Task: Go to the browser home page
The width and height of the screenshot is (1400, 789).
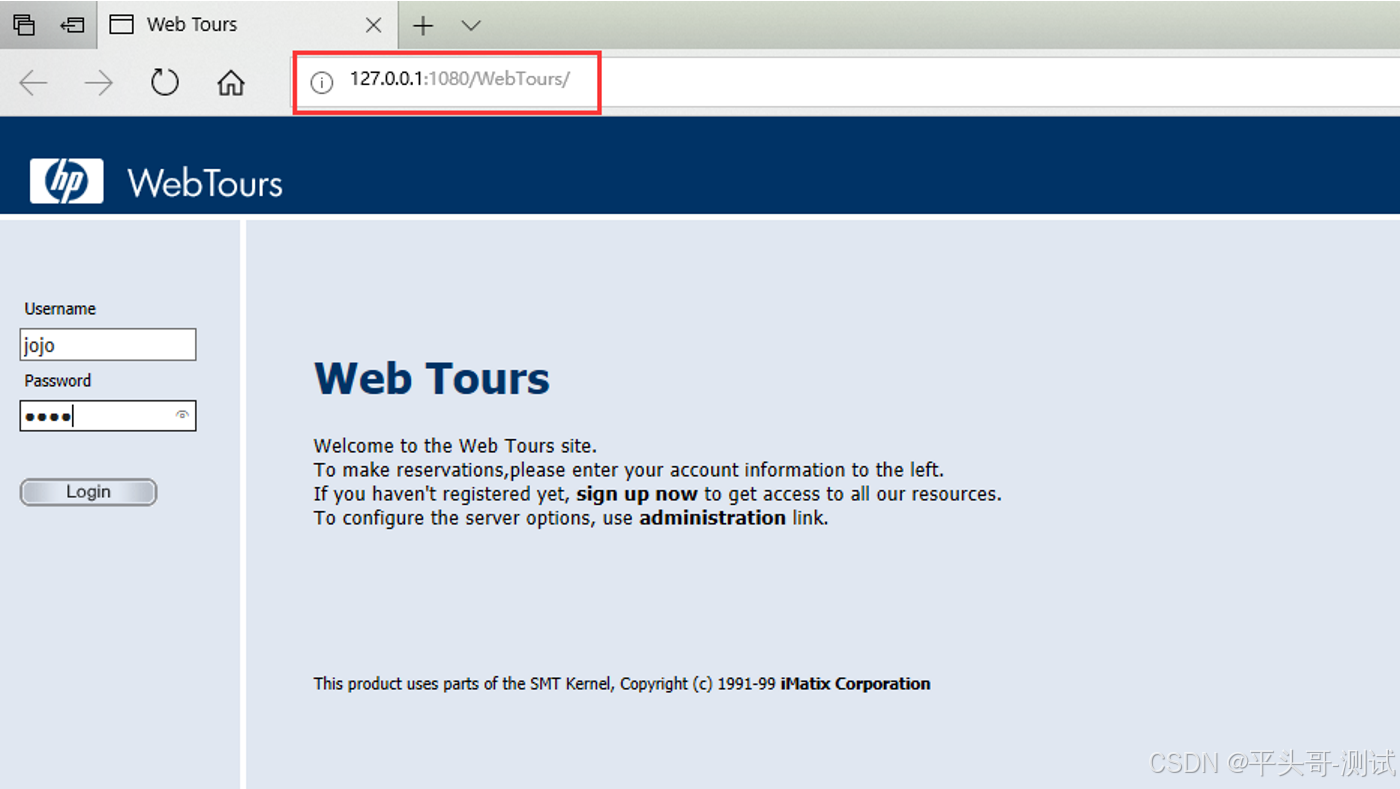Action: click(x=231, y=82)
